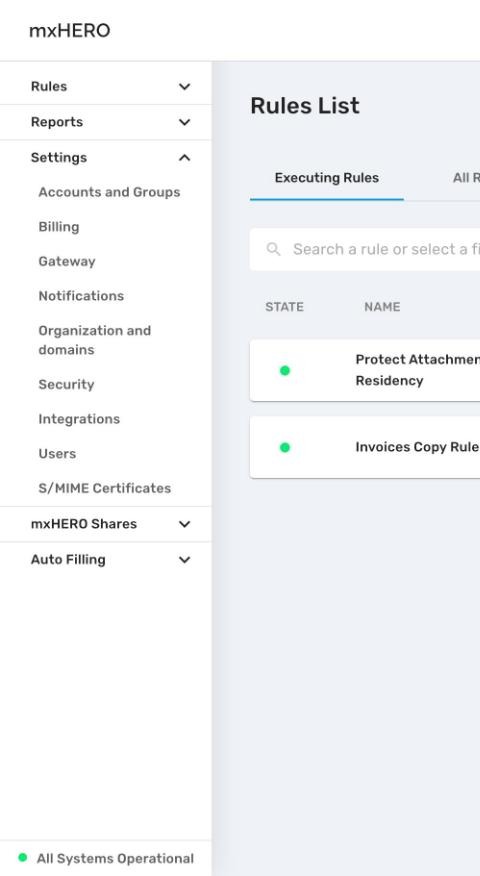Expand the mxHERO Shares chevron
480x876 pixels.
[x=184, y=524]
